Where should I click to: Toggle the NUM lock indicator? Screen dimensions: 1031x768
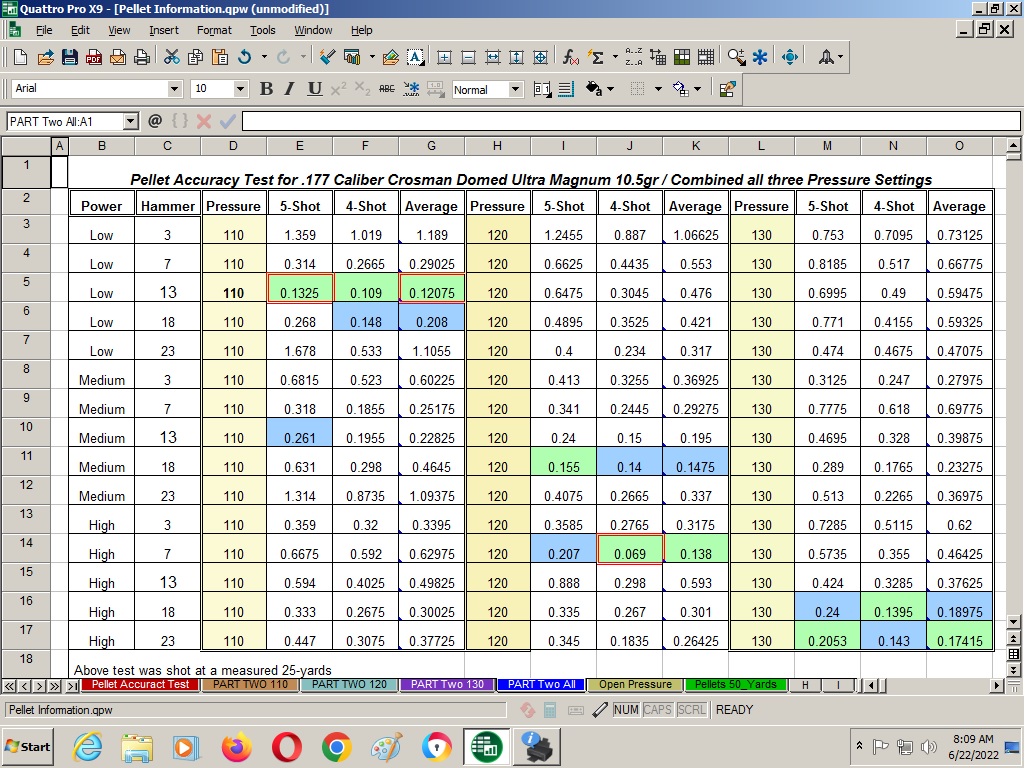(625, 709)
